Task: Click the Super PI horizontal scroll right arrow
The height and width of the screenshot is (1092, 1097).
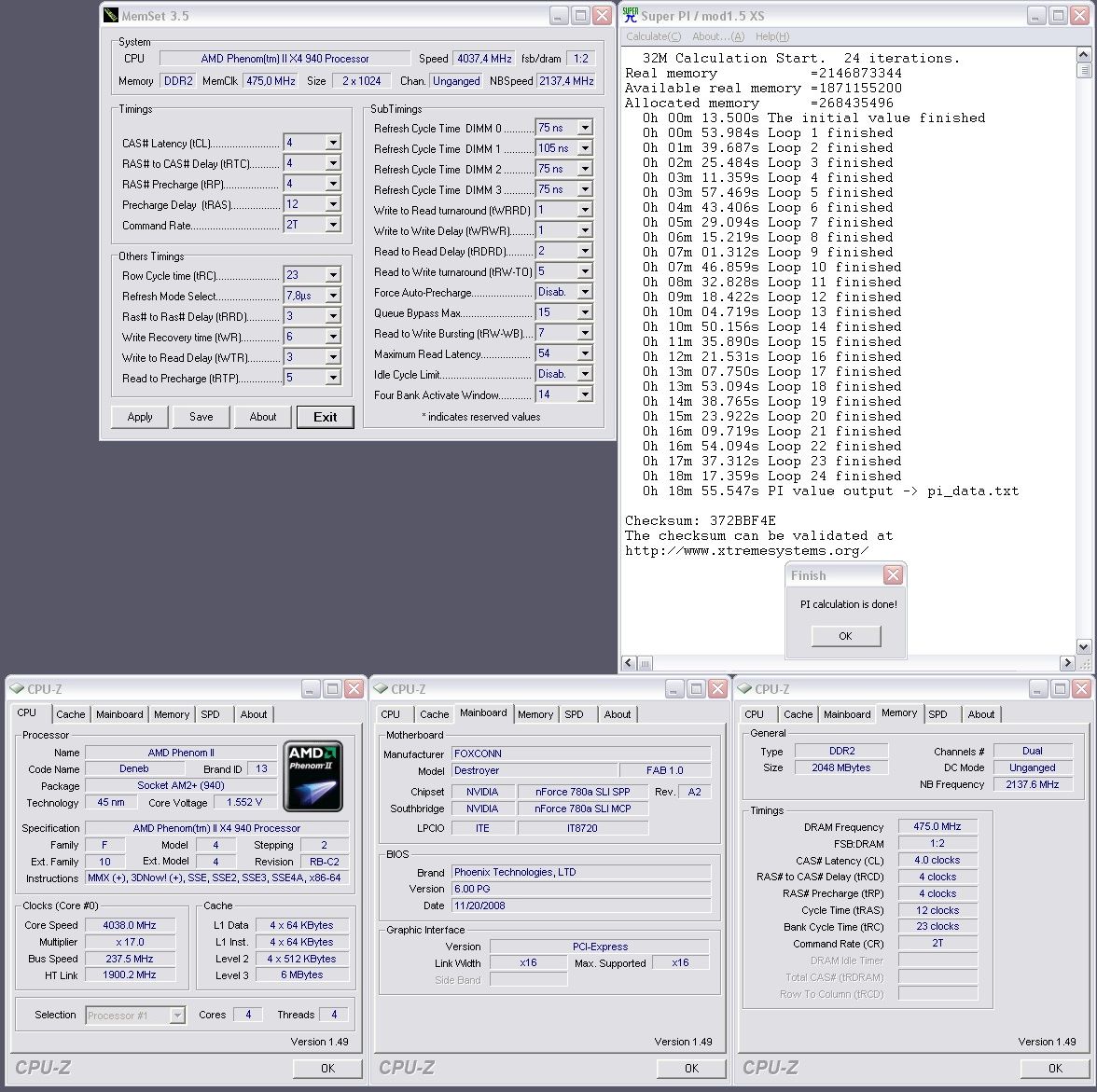Action: click(x=1067, y=662)
